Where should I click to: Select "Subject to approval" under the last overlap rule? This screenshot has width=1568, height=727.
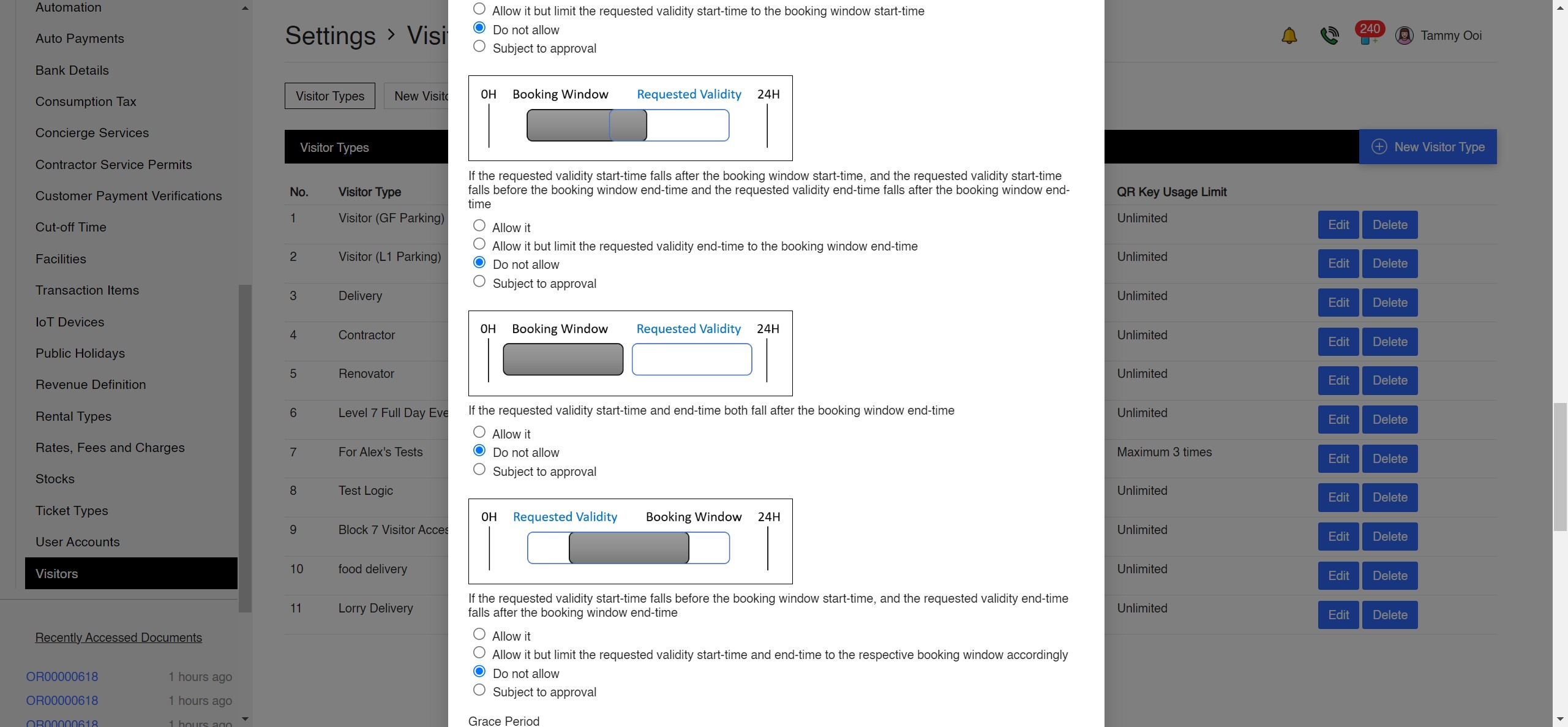479,690
